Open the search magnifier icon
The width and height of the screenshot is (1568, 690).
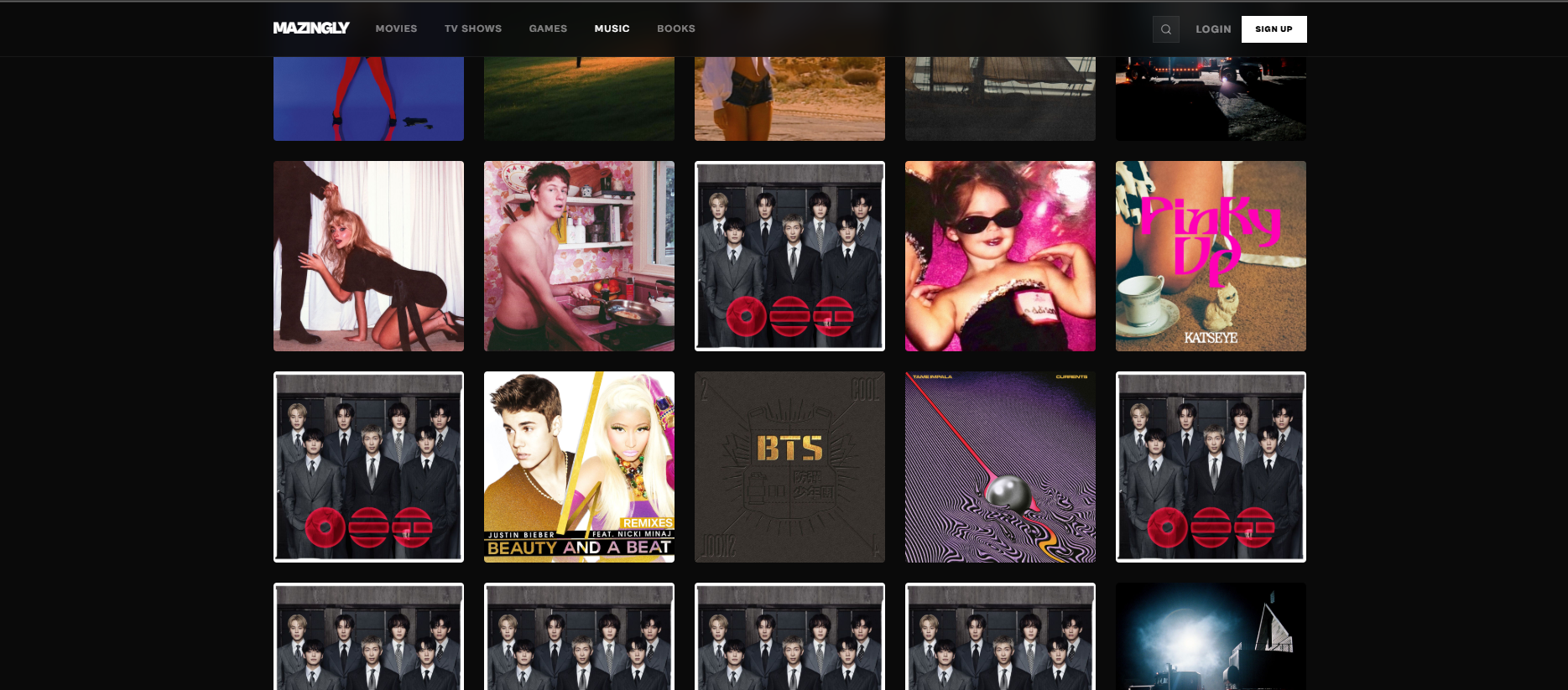pyautogui.click(x=1166, y=29)
